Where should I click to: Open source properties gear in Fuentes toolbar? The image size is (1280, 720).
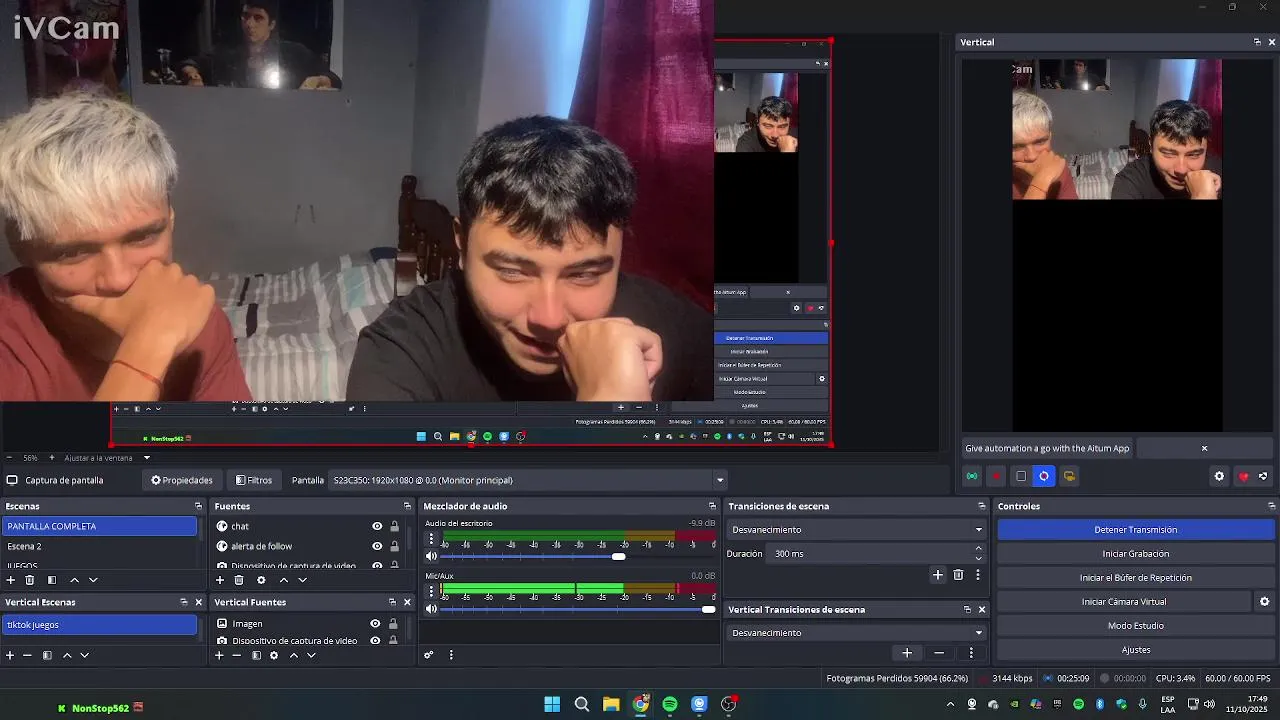261,580
